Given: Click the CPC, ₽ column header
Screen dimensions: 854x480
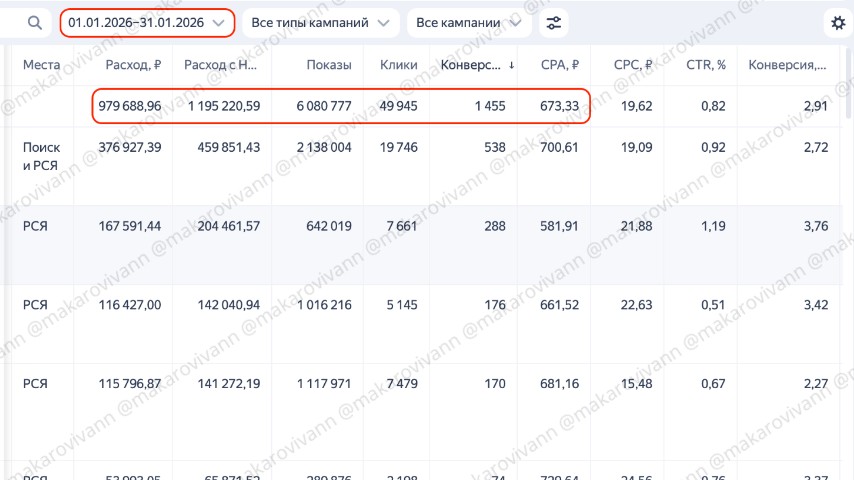Looking at the screenshot, I should click(x=633, y=66).
